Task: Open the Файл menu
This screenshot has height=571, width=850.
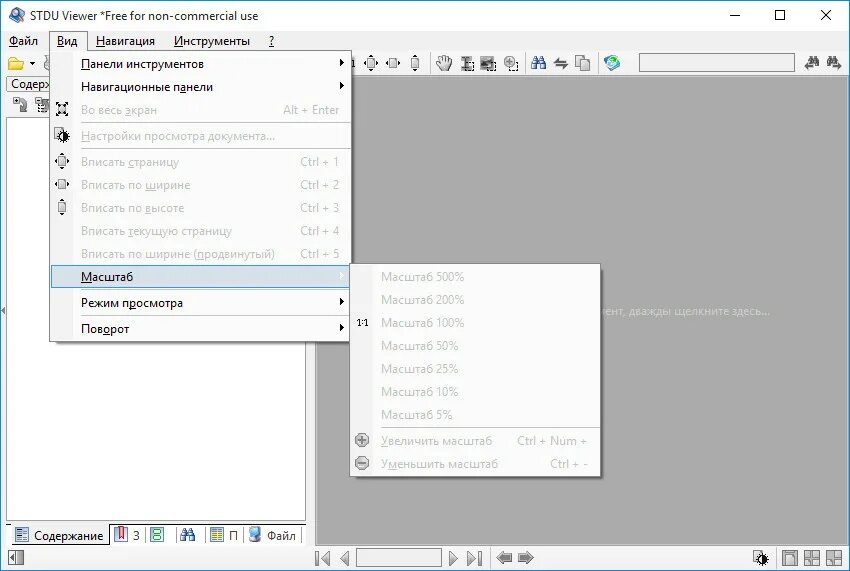Action: [23, 41]
